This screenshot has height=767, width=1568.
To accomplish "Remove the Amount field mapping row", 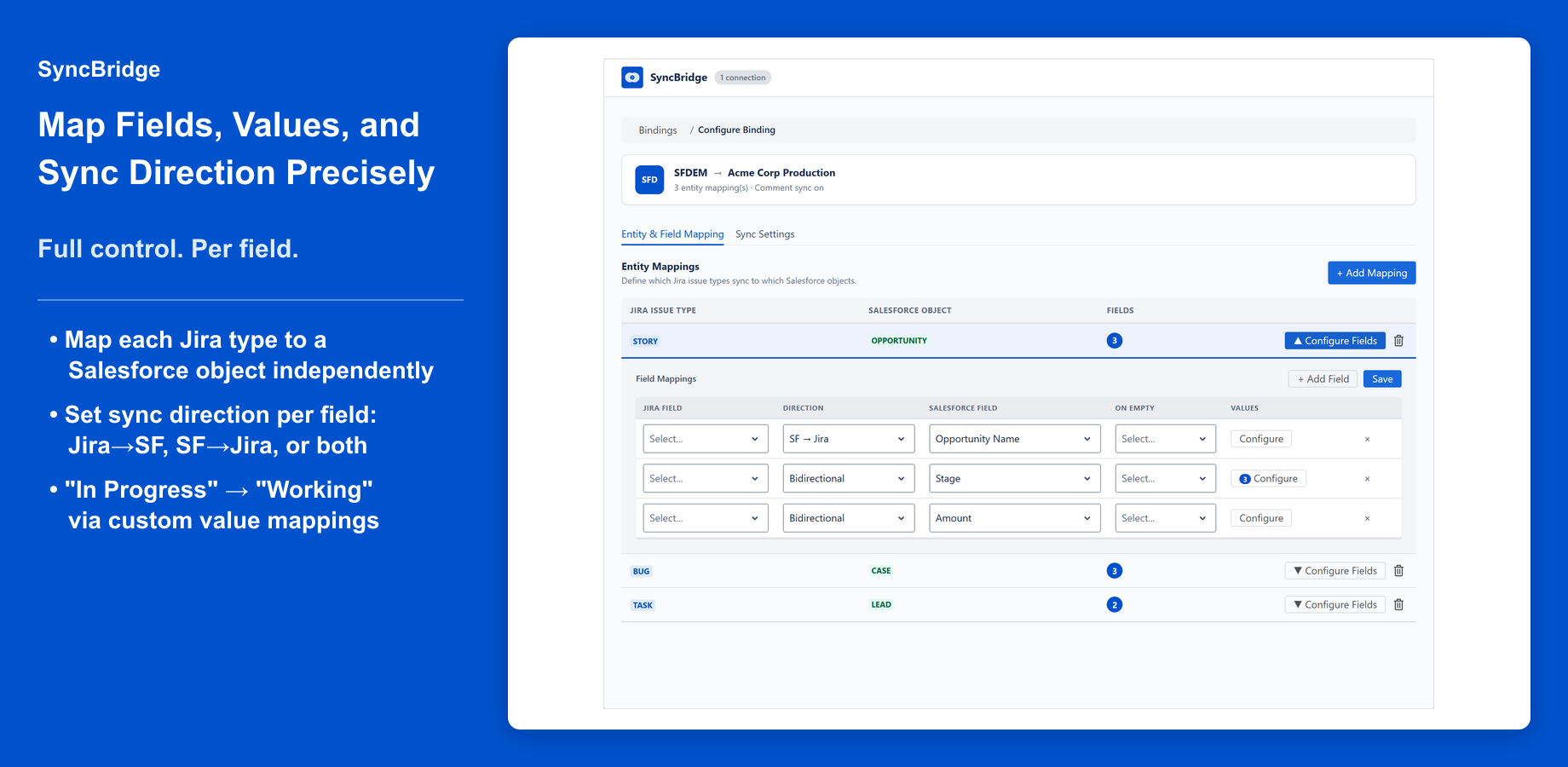I will click(1367, 518).
